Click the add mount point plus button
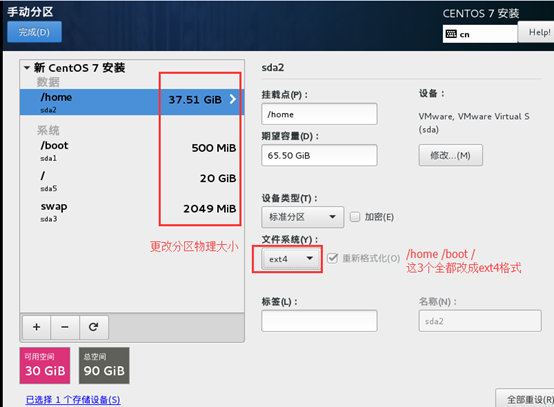554x407 pixels. click(37, 327)
